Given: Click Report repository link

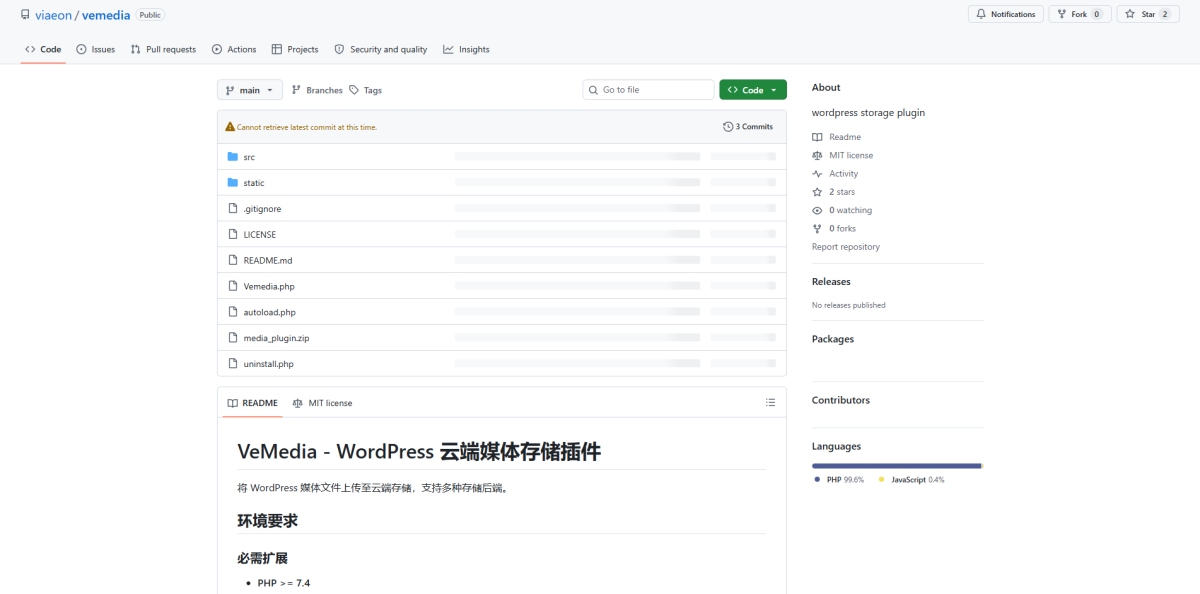Looking at the screenshot, I should 846,247.
